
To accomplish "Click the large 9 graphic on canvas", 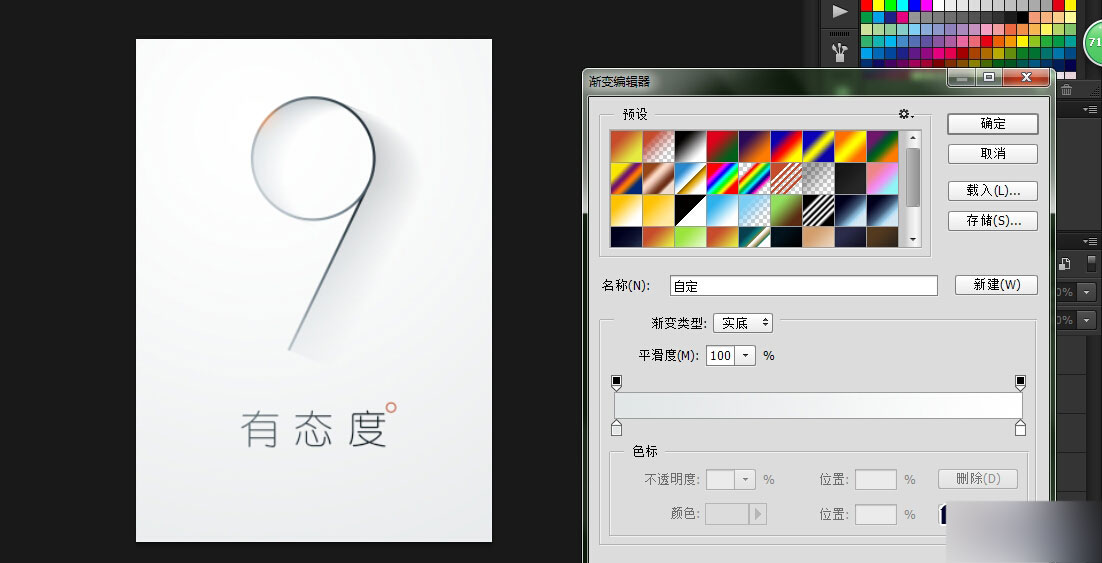I will point(313,224).
